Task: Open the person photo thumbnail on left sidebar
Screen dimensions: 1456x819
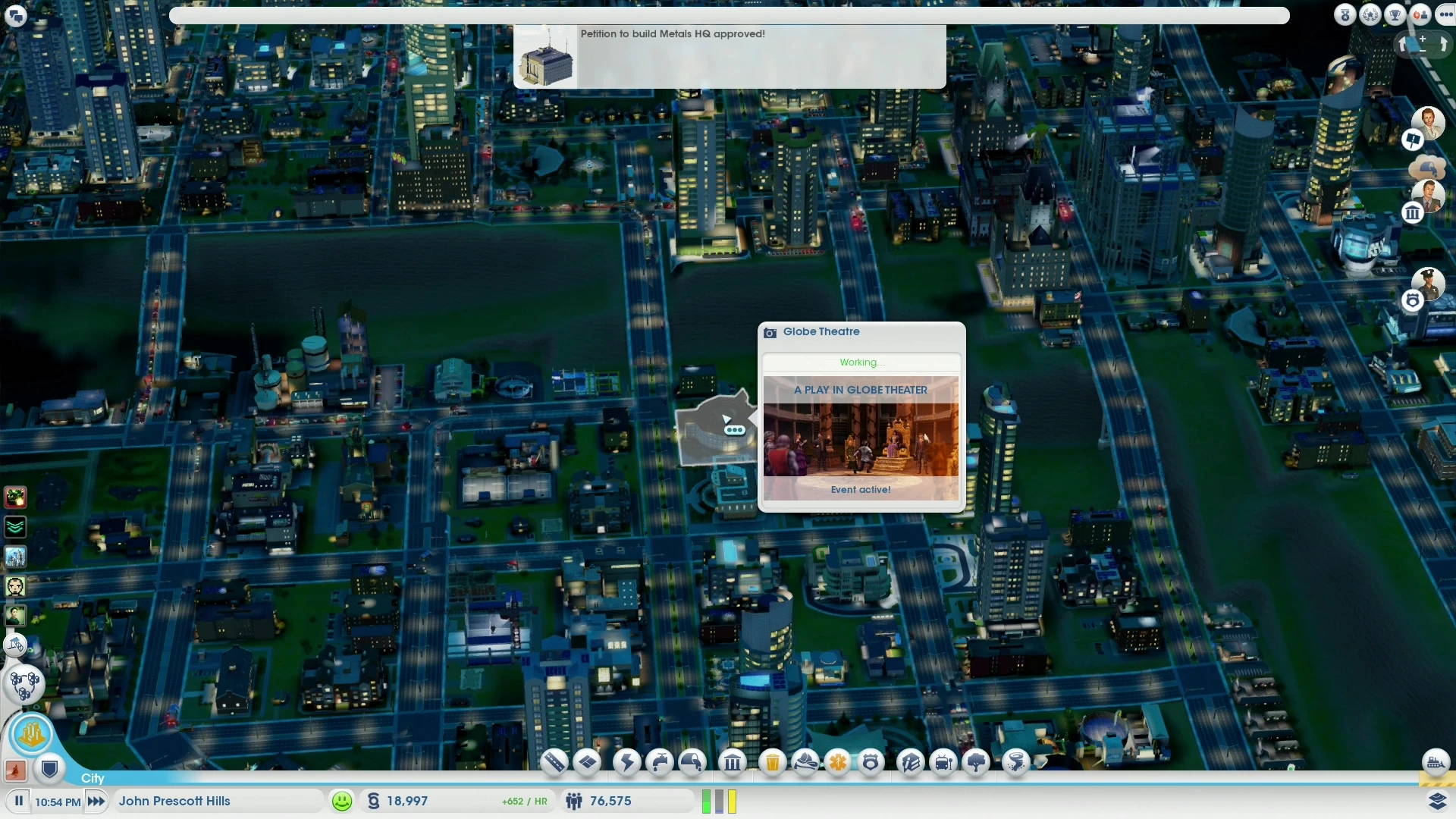Action: [x=15, y=616]
